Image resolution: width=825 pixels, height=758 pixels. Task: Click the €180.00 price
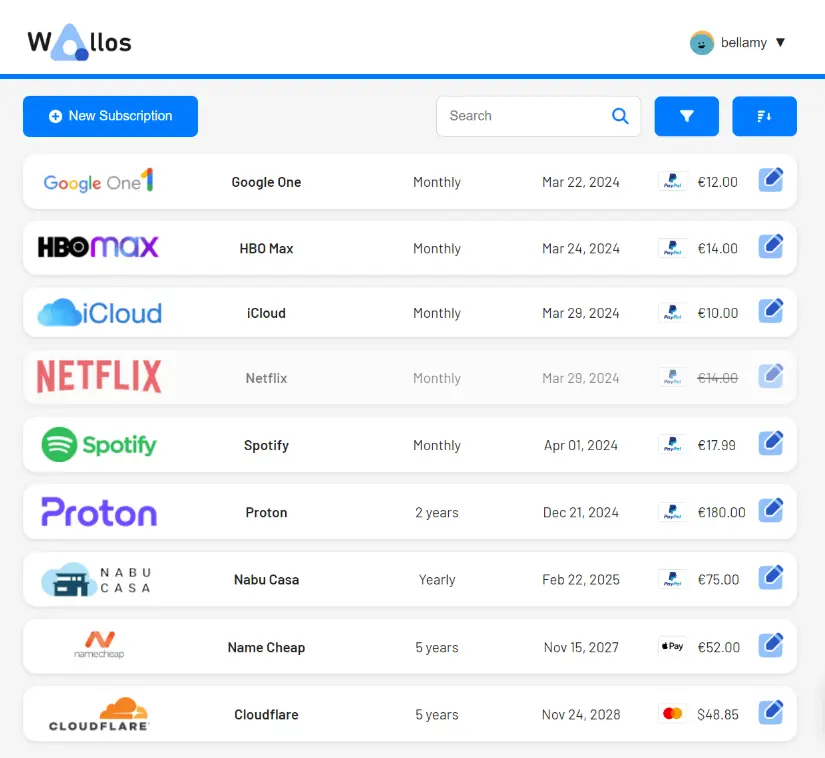click(x=721, y=513)
